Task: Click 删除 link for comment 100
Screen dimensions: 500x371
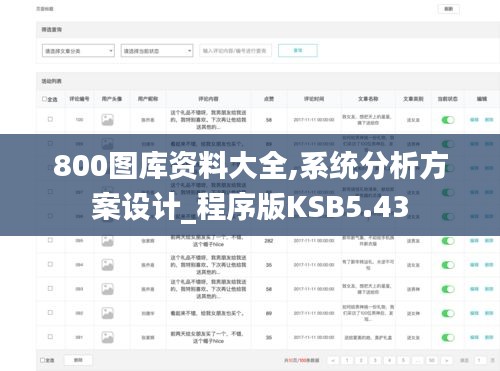Action: (x=489, y=119)
